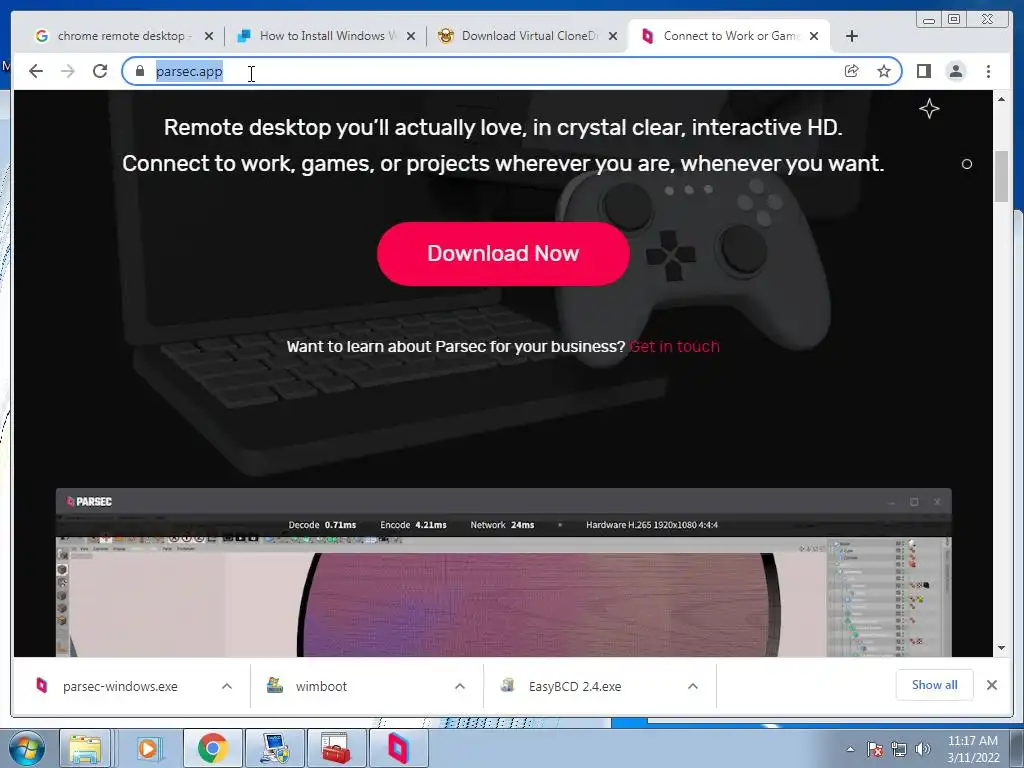Screen dimensions: 1024x768
Task: Open the Chrome side panel
Action: tap(923, 71)
